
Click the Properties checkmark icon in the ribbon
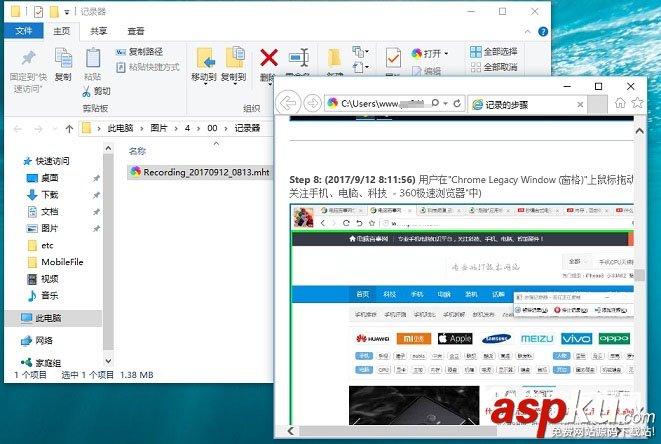[393, 58]
